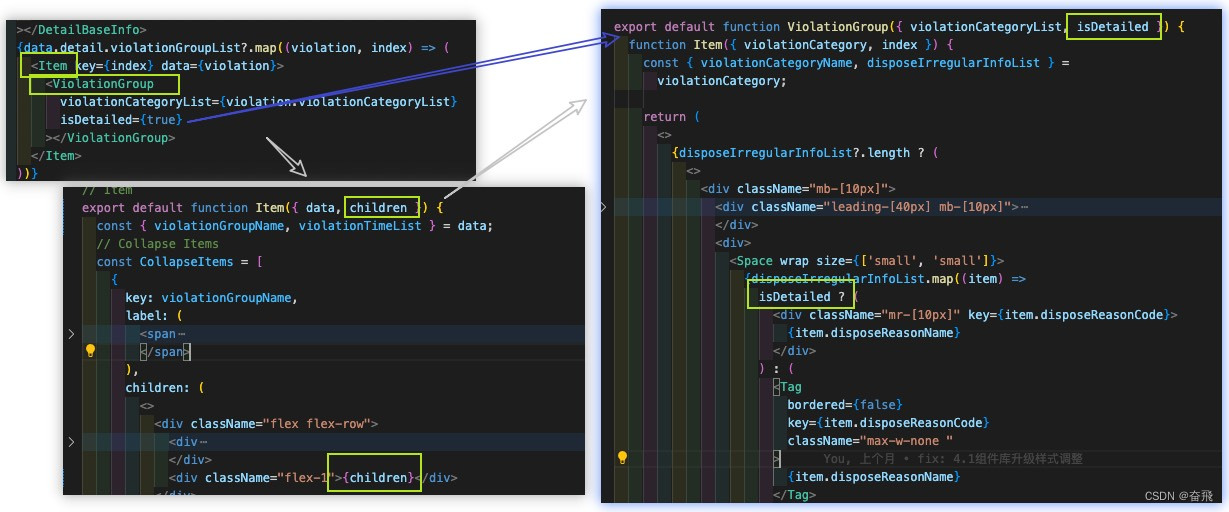Click violationCategoryList={violation.violationCategoryList} prop line
The height and width of the screenshot is (512, 1229).
coord(258,101)
